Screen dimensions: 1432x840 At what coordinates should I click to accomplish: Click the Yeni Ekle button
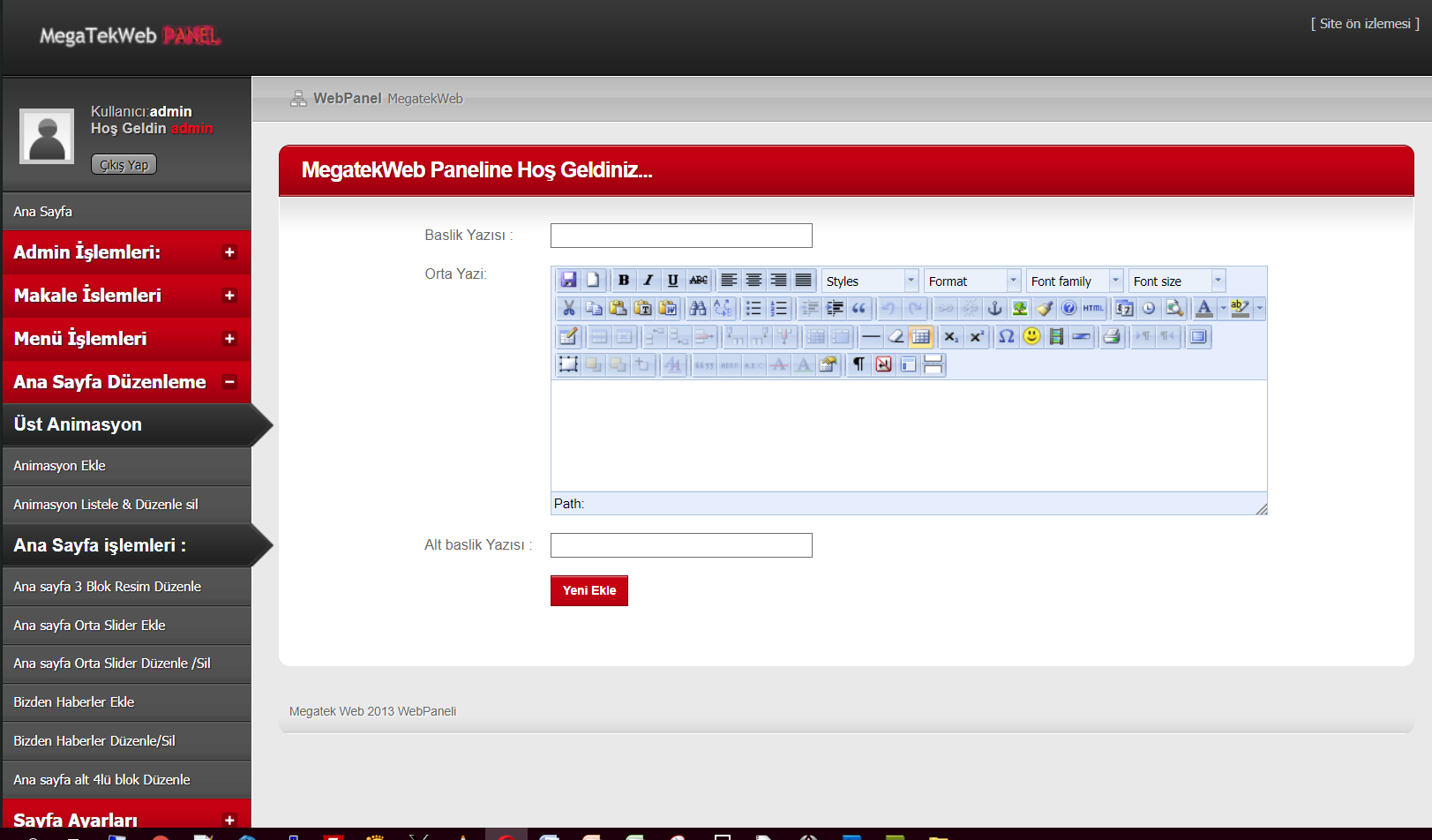pyautogui.click(x=589, y=591)
